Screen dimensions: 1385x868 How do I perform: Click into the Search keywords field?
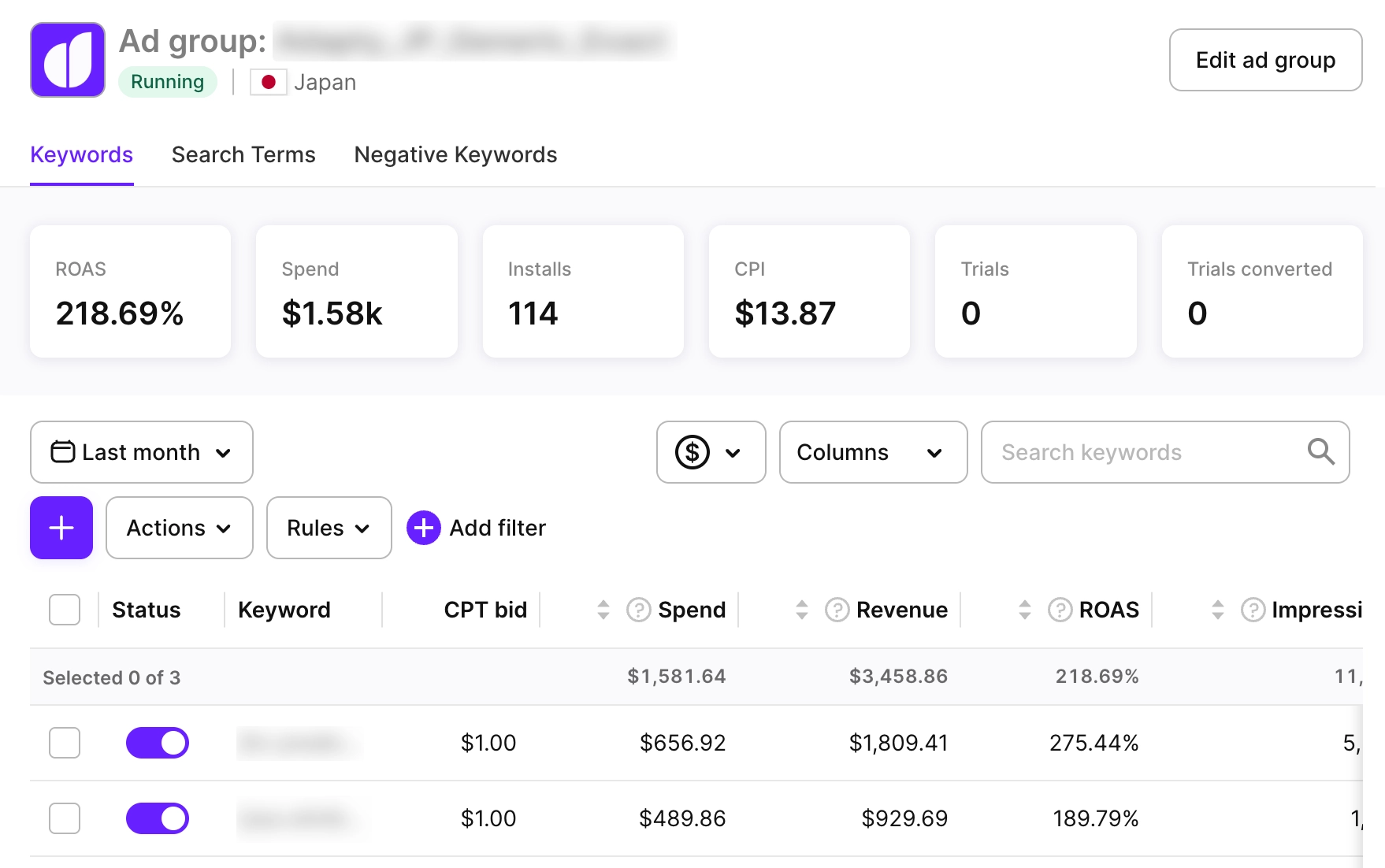tap(1142, 452)
